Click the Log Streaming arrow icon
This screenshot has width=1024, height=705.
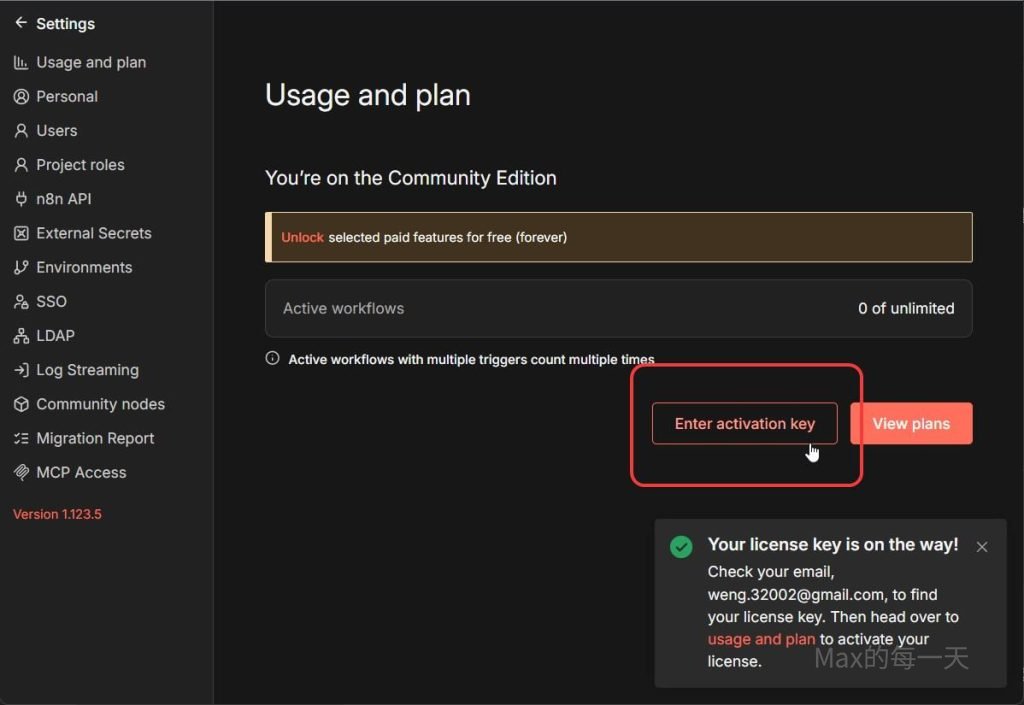click(x=21, y=370)
